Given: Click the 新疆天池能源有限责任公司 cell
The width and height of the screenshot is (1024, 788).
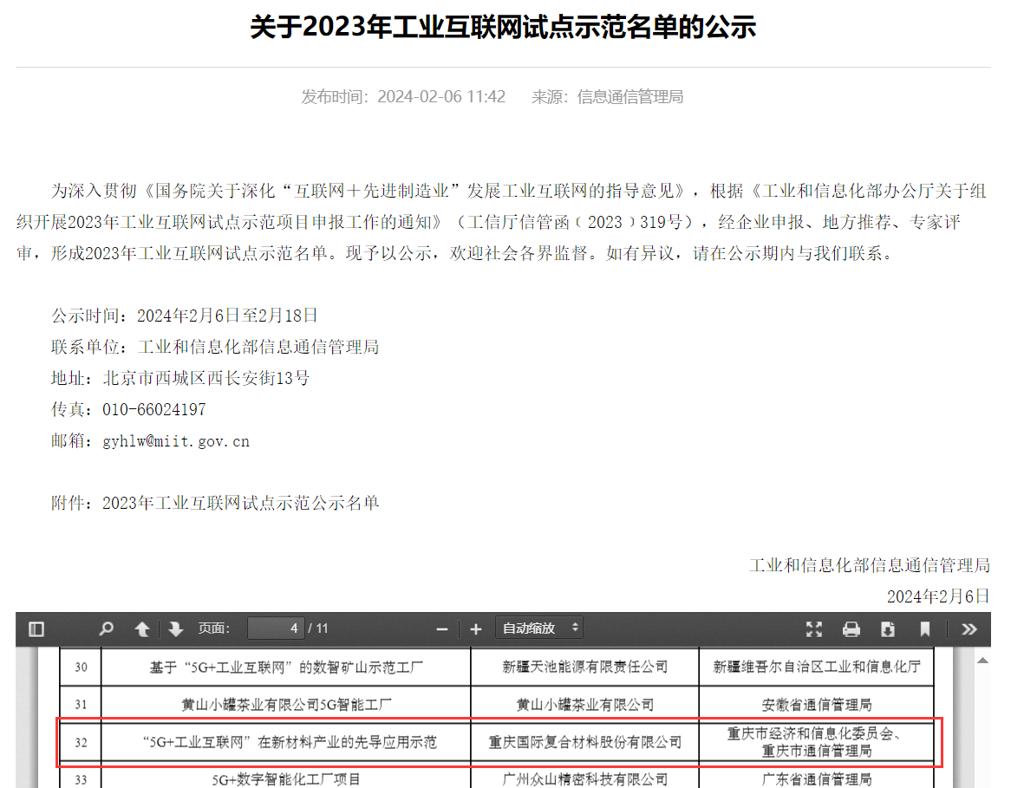Looking at the screenshot, I should [585, 666].
